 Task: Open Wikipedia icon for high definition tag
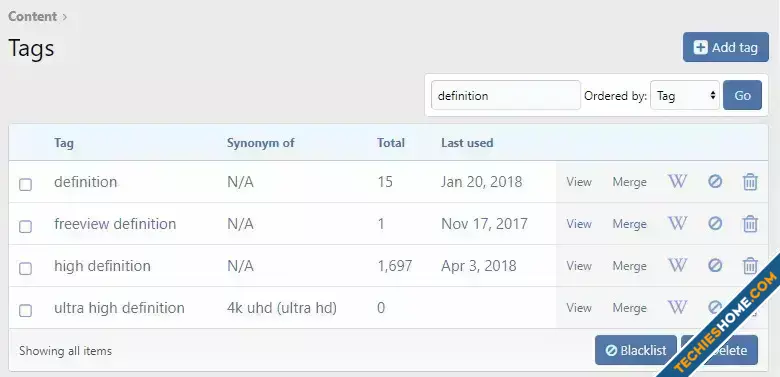(677, 266)
